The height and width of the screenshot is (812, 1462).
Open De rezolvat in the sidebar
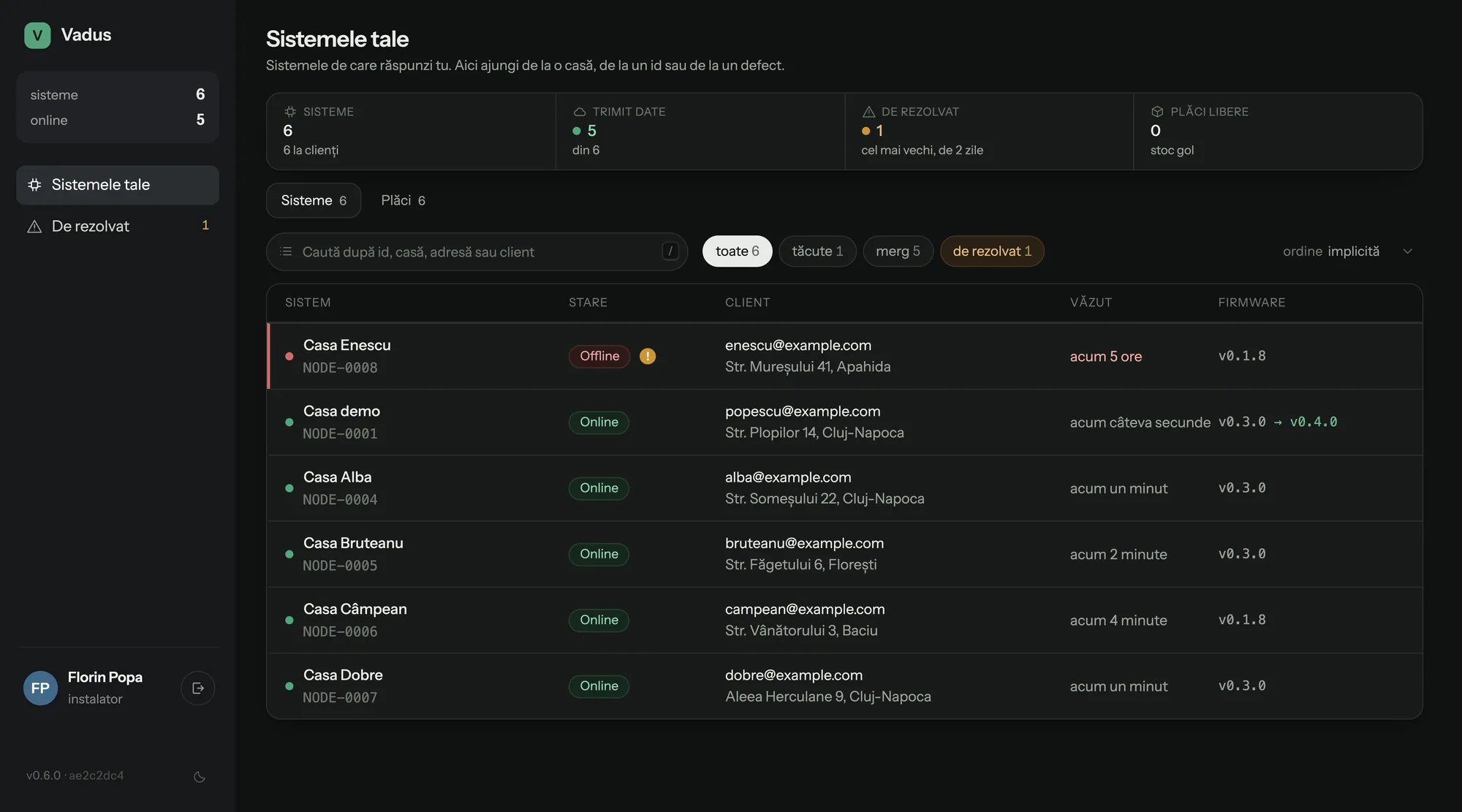tap(118, 226)
